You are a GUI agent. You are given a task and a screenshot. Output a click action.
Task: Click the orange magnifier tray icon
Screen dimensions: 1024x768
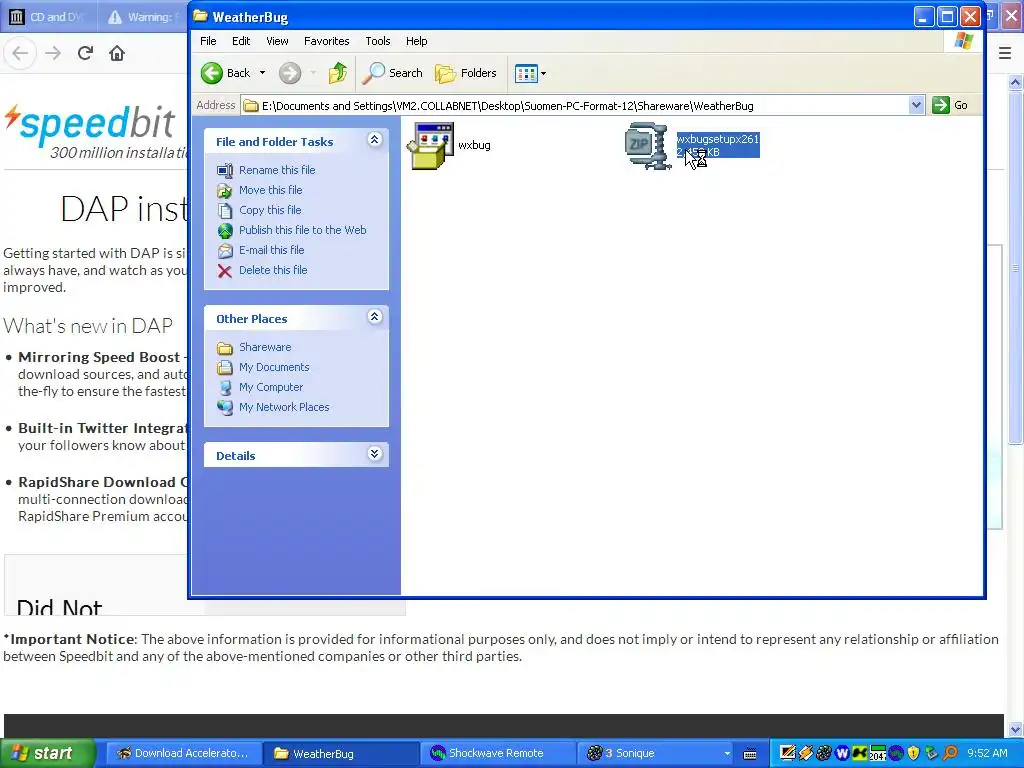point(950,753)
